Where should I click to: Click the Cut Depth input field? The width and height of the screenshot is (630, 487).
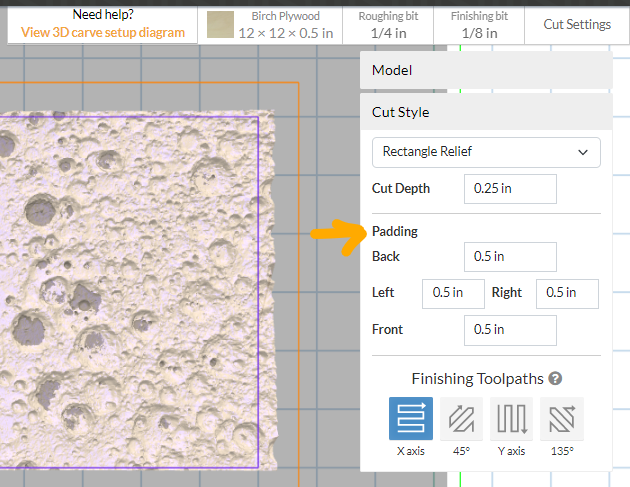510,189
